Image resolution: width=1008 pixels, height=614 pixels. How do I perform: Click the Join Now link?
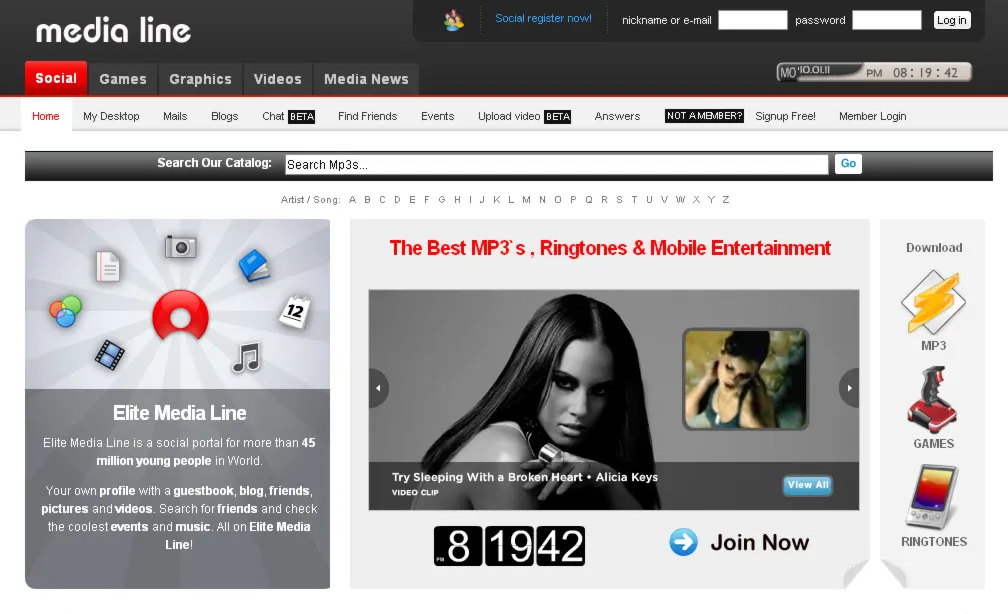tap(759, 543)
